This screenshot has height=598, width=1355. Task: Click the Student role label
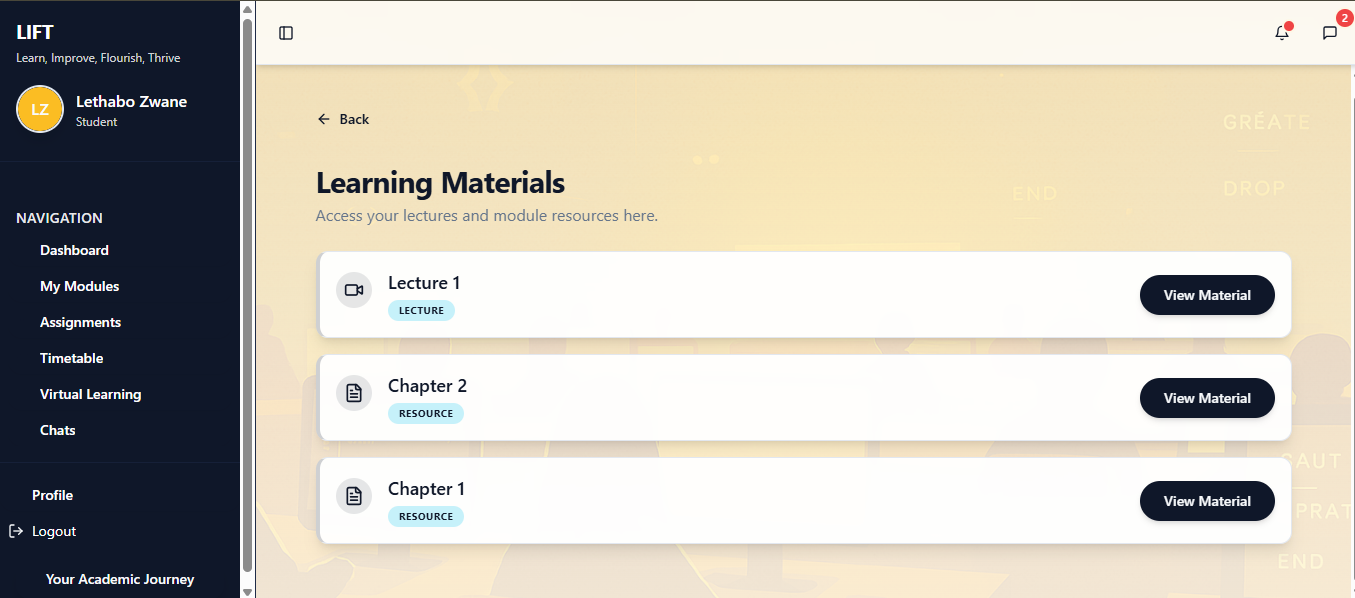click(96, 122)
